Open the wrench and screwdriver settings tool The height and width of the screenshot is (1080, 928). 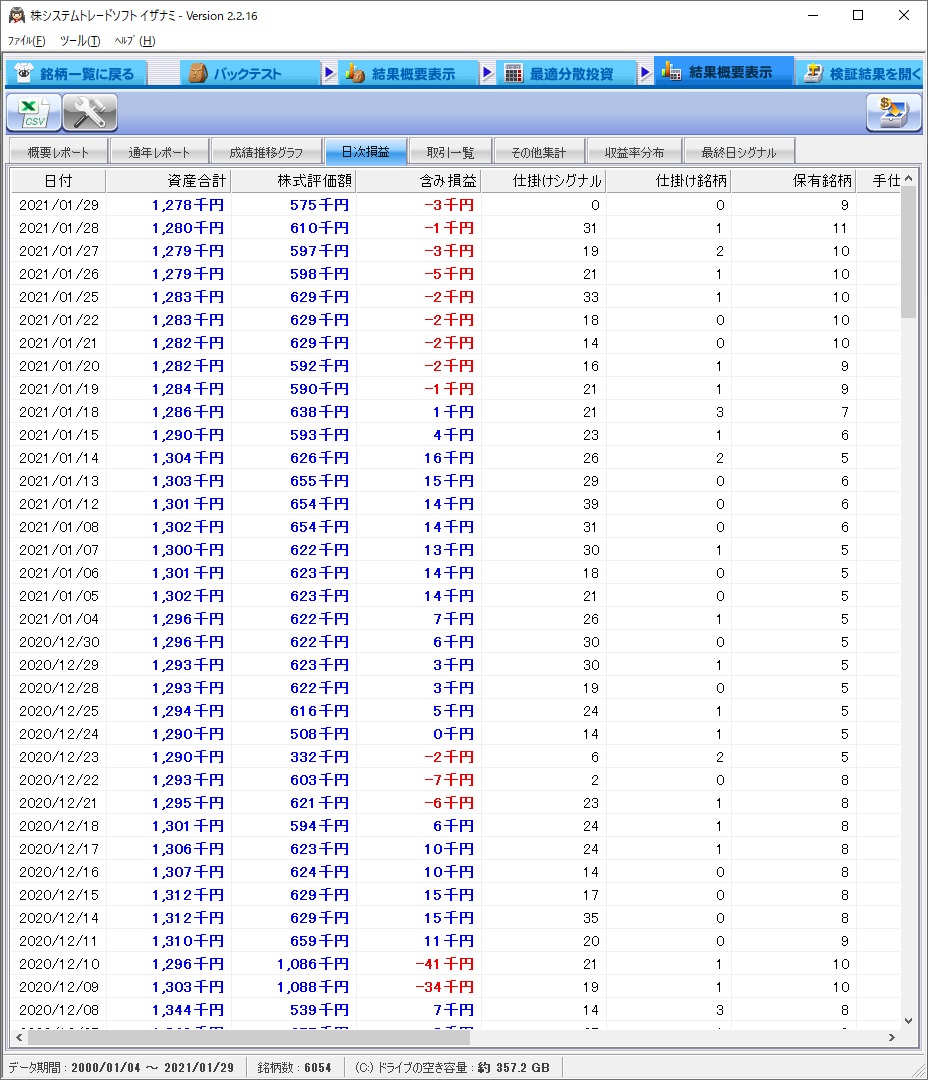coord(90,113)
